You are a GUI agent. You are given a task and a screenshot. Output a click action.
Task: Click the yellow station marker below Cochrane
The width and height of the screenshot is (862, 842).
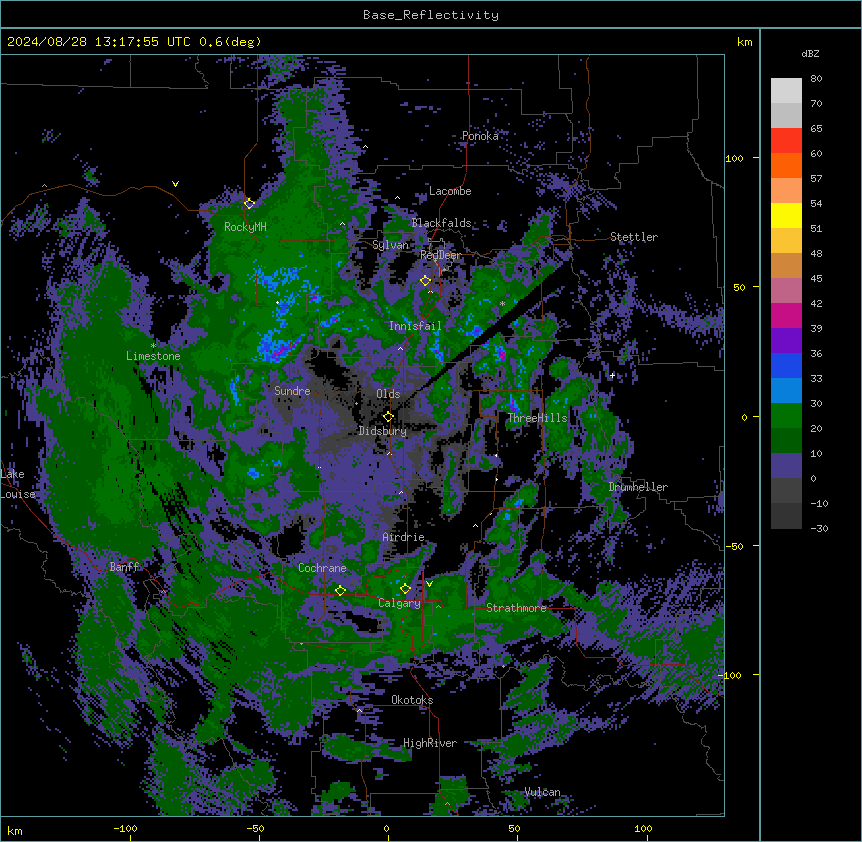(340, 590)
